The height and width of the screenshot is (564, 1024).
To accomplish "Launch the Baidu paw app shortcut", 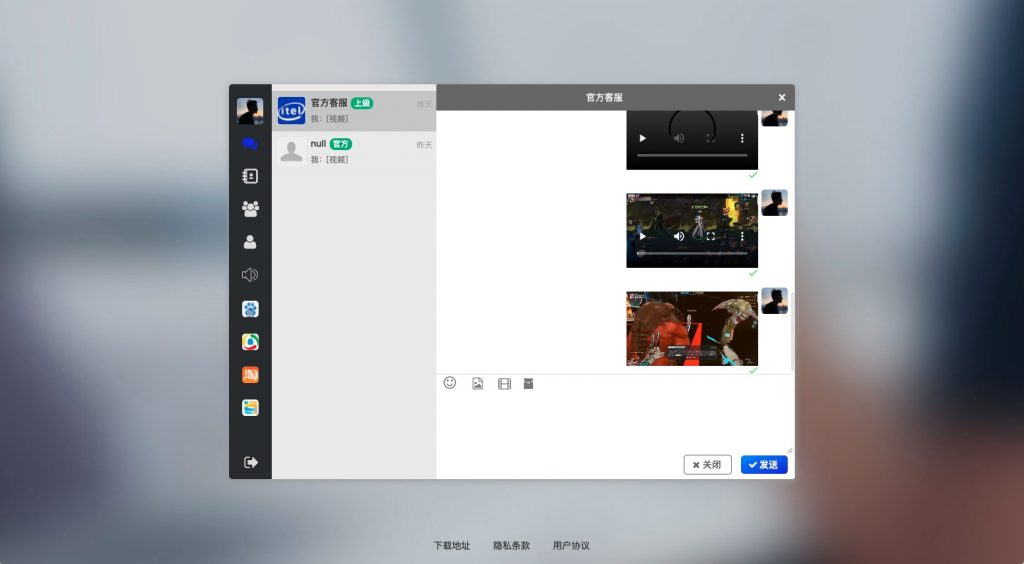I will click(250, 309).
